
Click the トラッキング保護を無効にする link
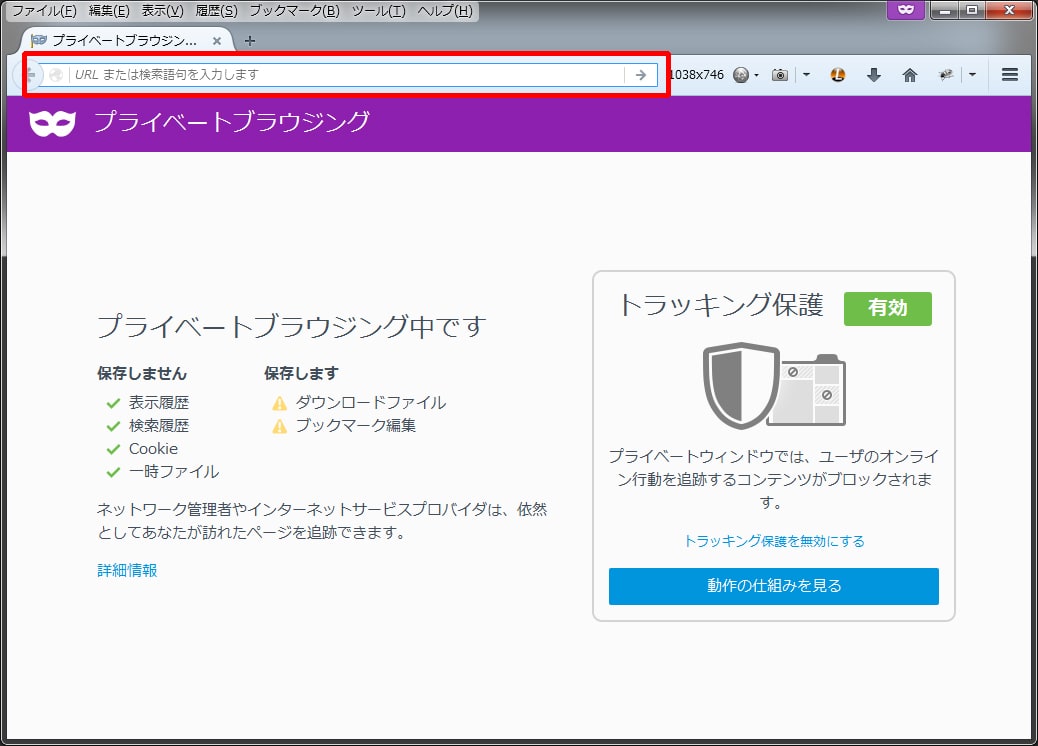pyautogui.click(x=773, y=541)
